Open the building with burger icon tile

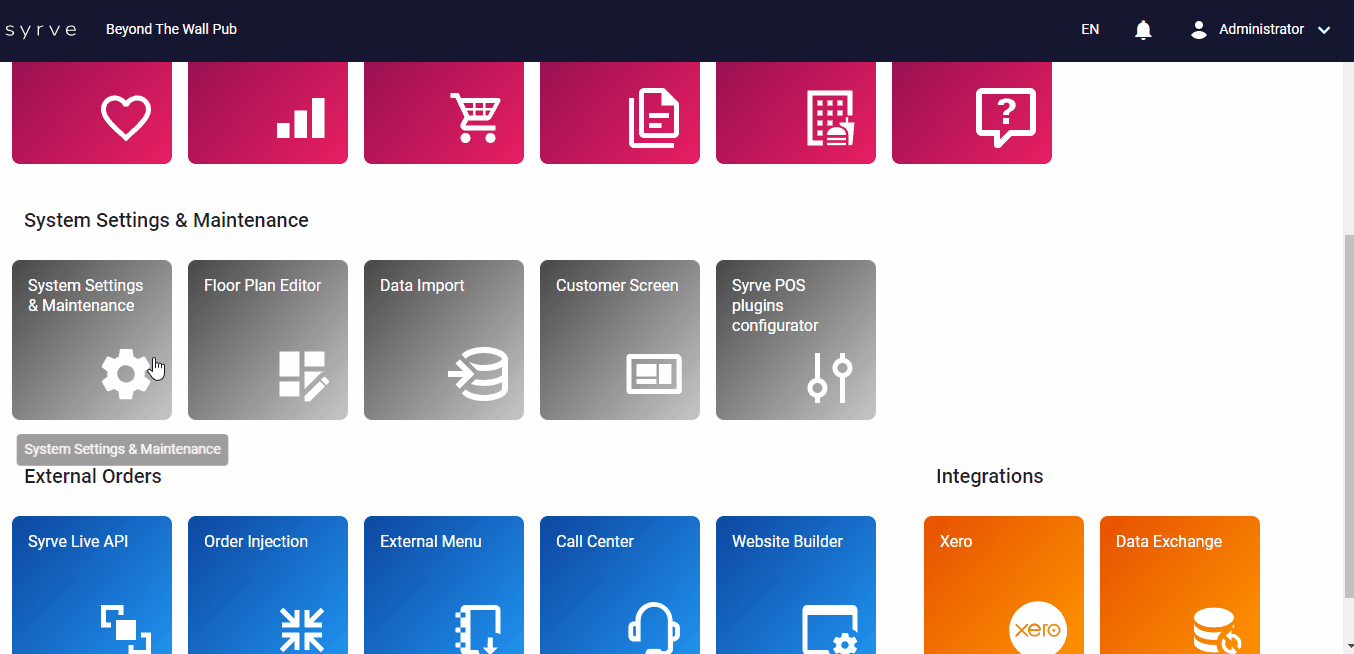coord(796,113)
